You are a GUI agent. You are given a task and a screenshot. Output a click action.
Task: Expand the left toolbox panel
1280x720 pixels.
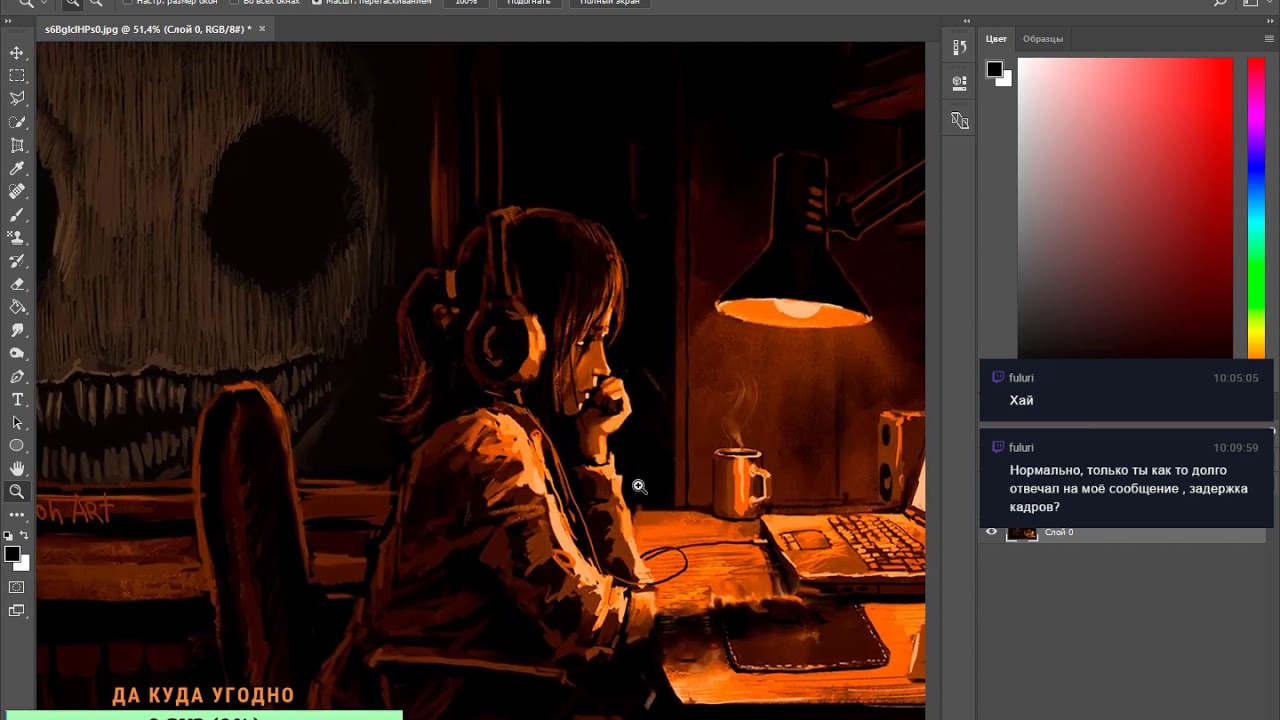[x=10, y=20]
